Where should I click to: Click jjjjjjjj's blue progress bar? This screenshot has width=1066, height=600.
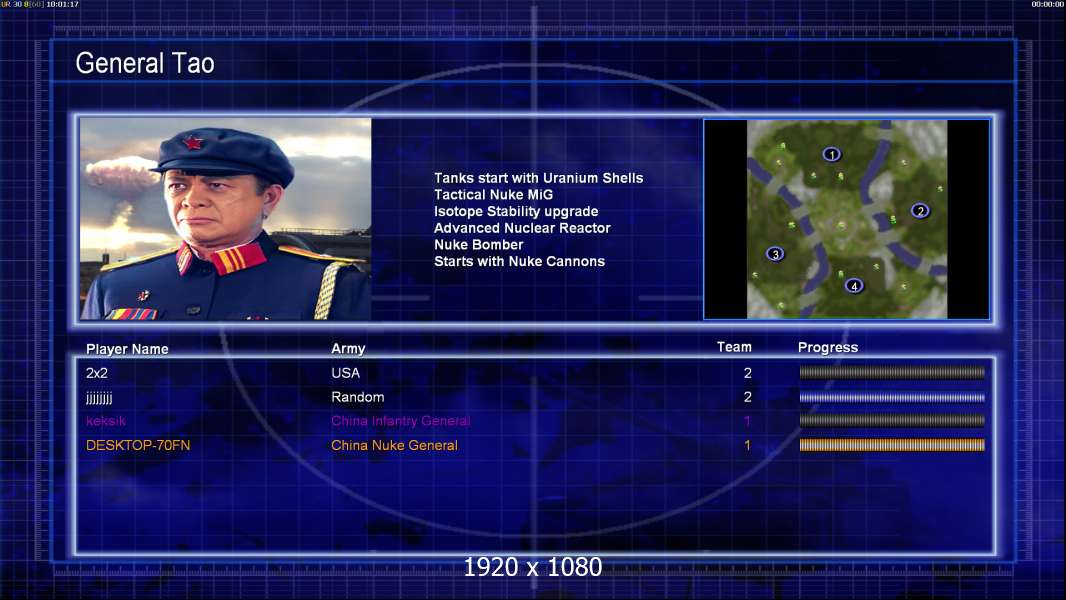click(x=892, y=397)
